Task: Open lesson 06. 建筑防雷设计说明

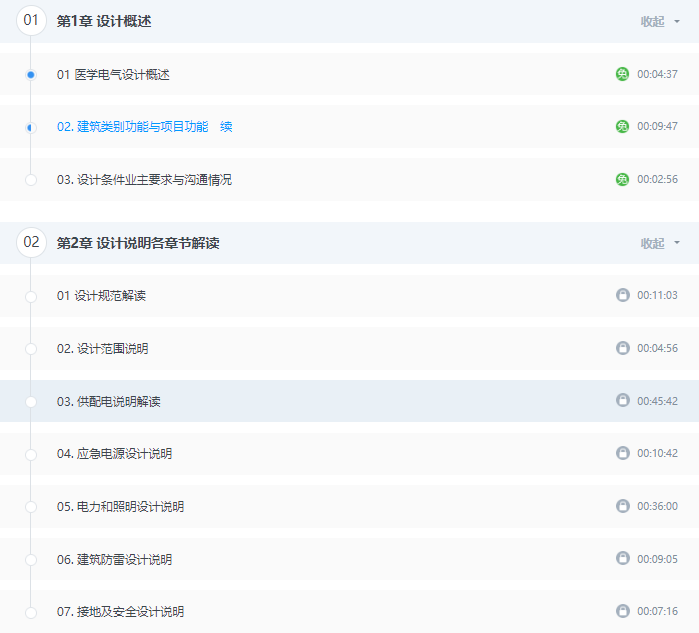Action: click(115, 559)
